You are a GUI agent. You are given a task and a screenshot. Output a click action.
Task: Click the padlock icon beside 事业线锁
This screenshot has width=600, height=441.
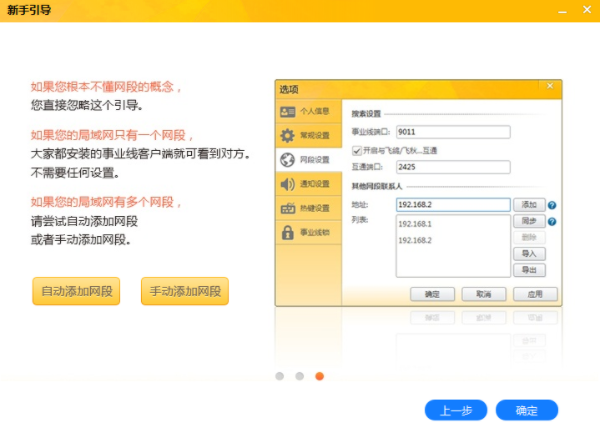[287, 232]
